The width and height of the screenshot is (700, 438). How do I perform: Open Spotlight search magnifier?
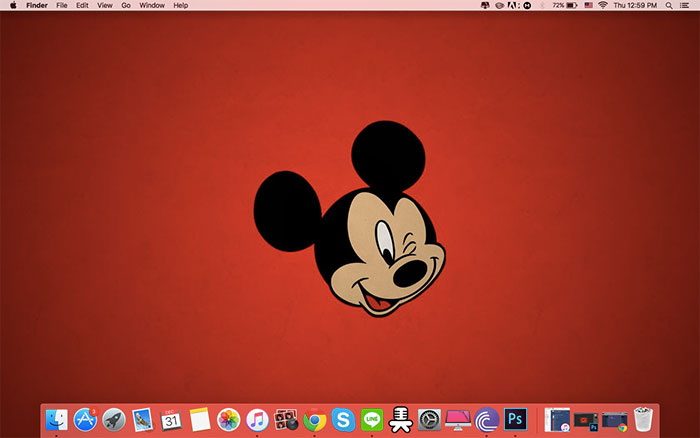pos(668,5)
